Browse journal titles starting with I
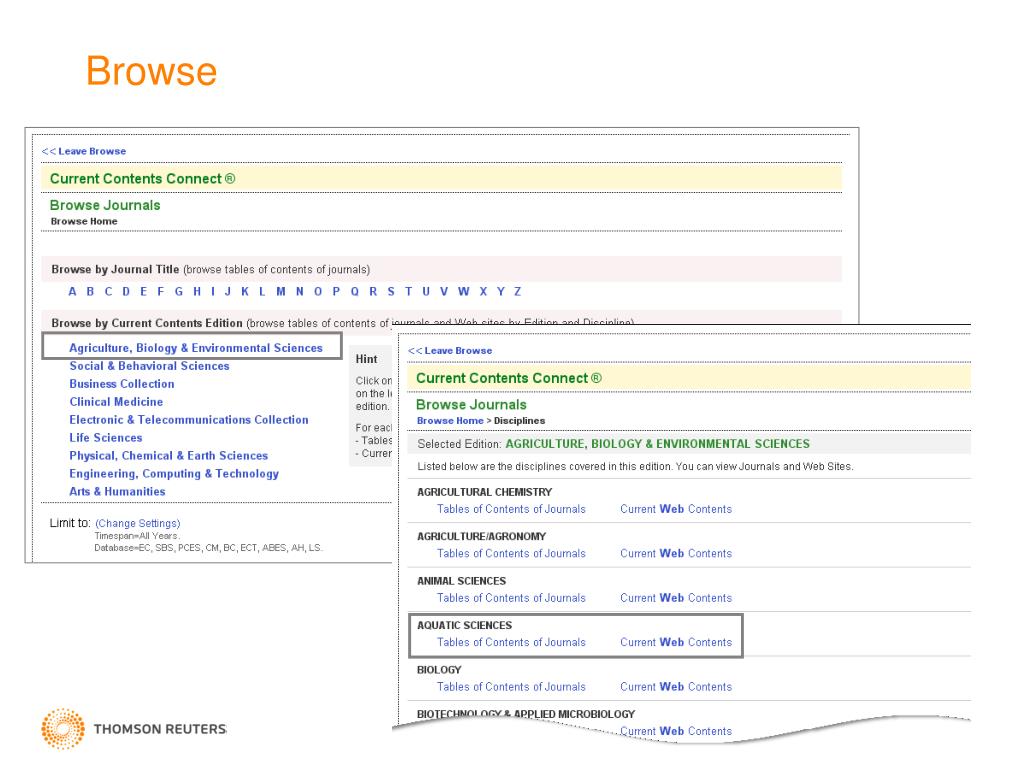1024x768 pixels. click(x=213, y=291)
